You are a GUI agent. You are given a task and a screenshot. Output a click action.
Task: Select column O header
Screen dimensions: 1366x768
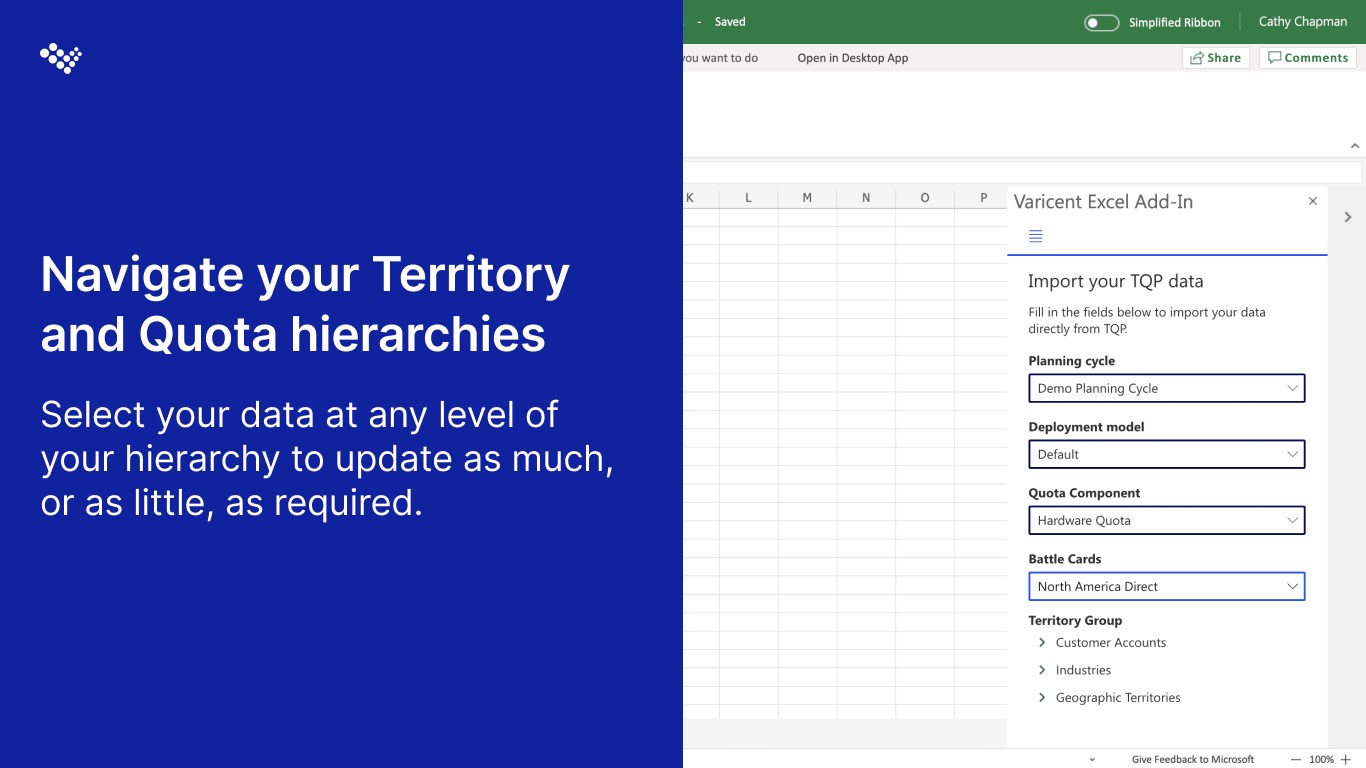pos(925,198)
